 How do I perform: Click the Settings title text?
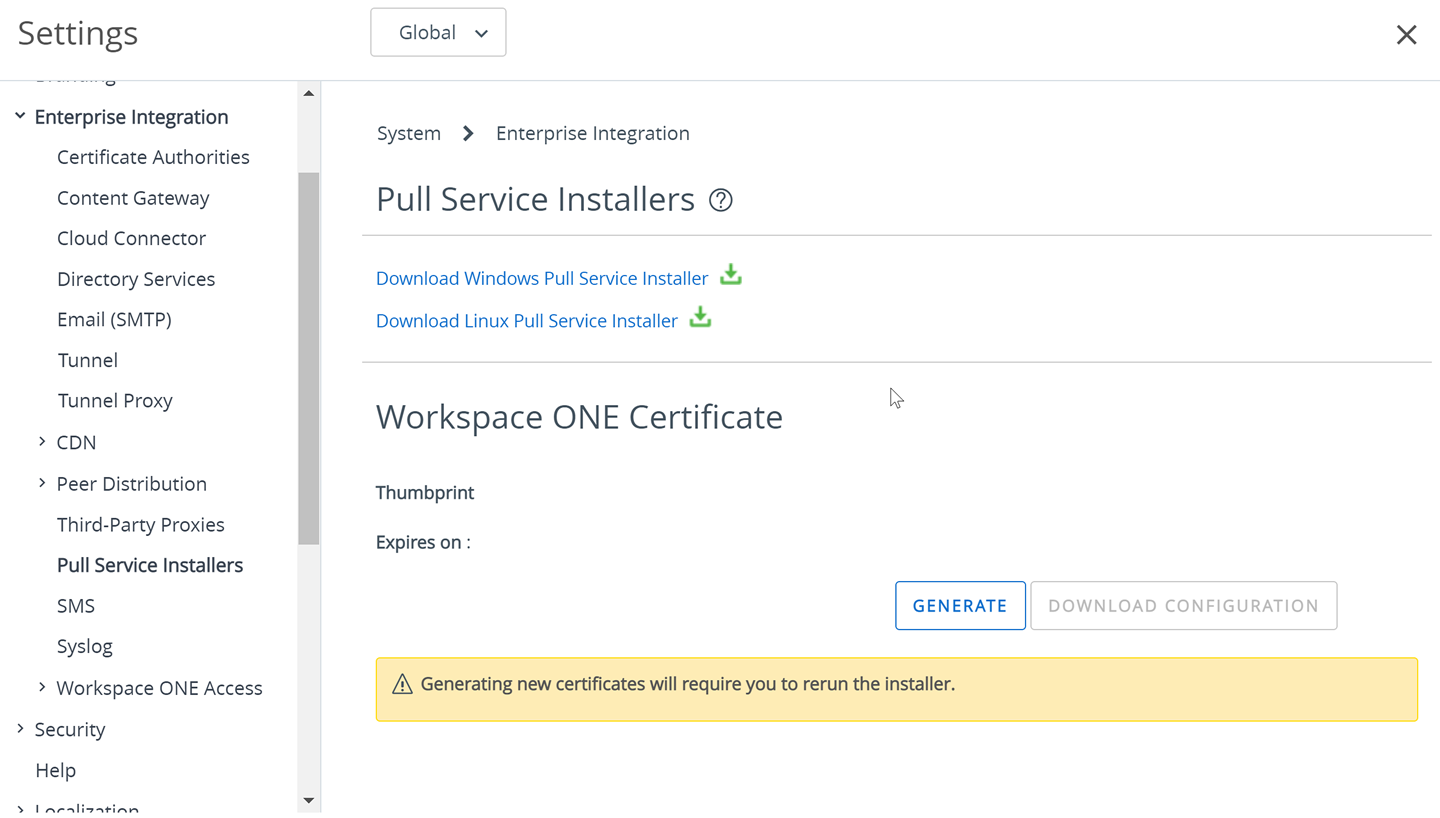pos(78,33)
